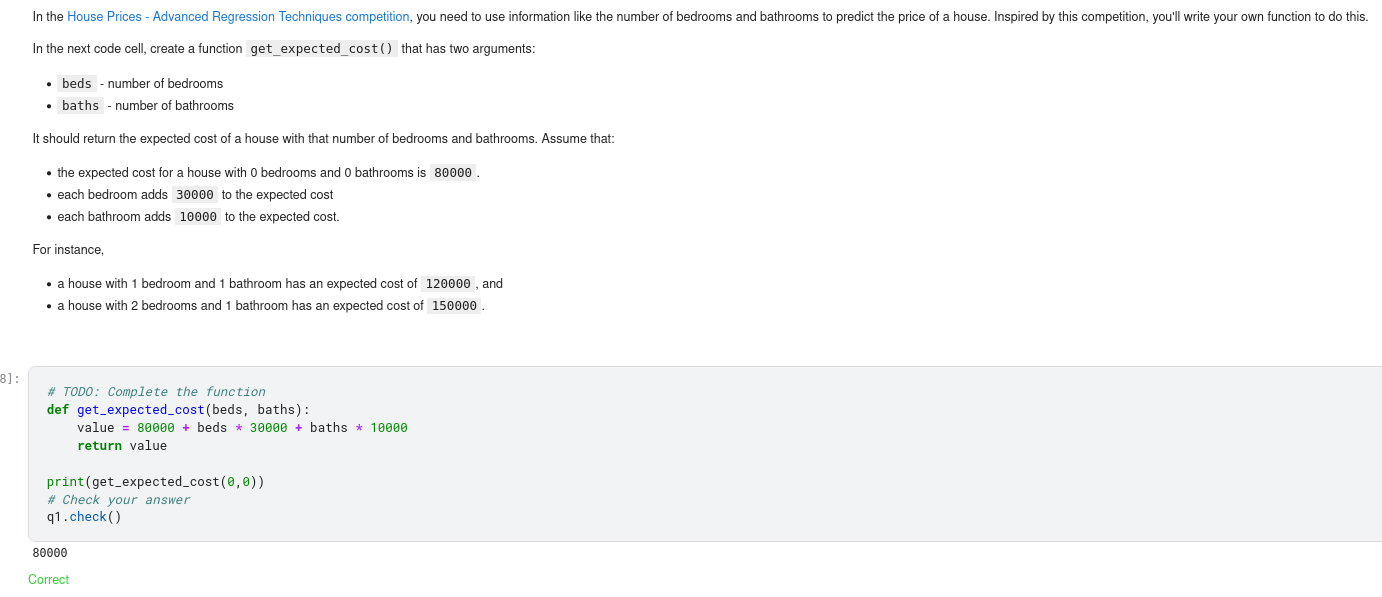The width and height of the screenshot is (1382, 597).
Task: Click the 10000 inline code value in instructions
Action: coord(198,217)
